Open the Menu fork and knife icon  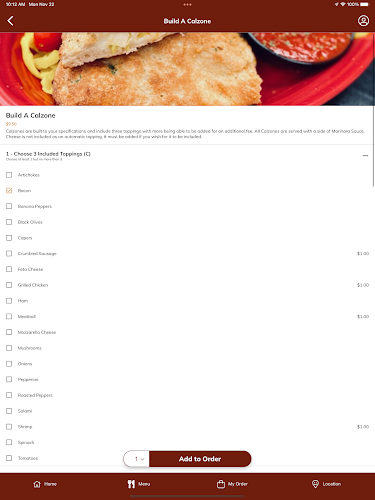pos(131,484)
